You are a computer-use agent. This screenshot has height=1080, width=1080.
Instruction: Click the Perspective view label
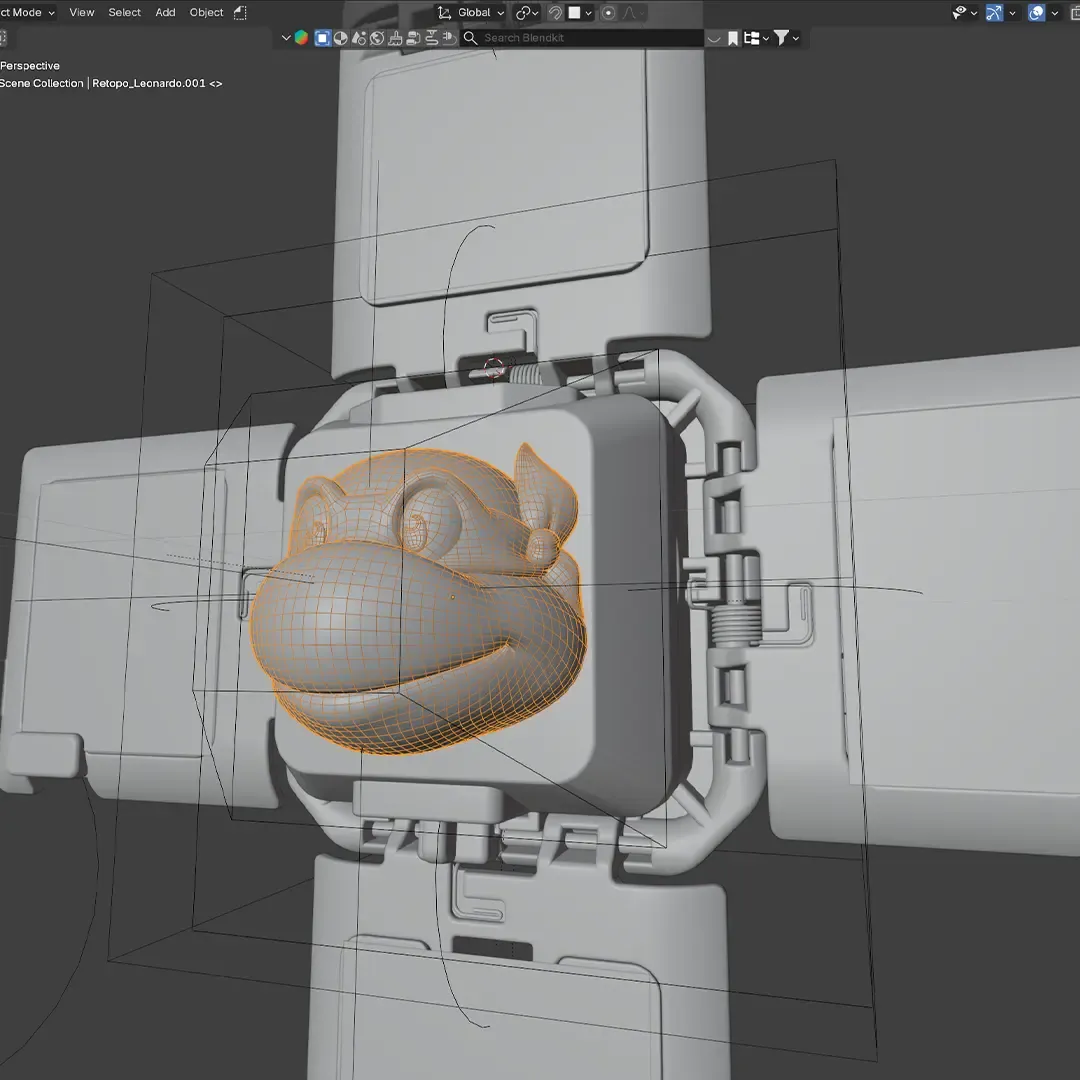pyautogui.click(x=30, y=65)
